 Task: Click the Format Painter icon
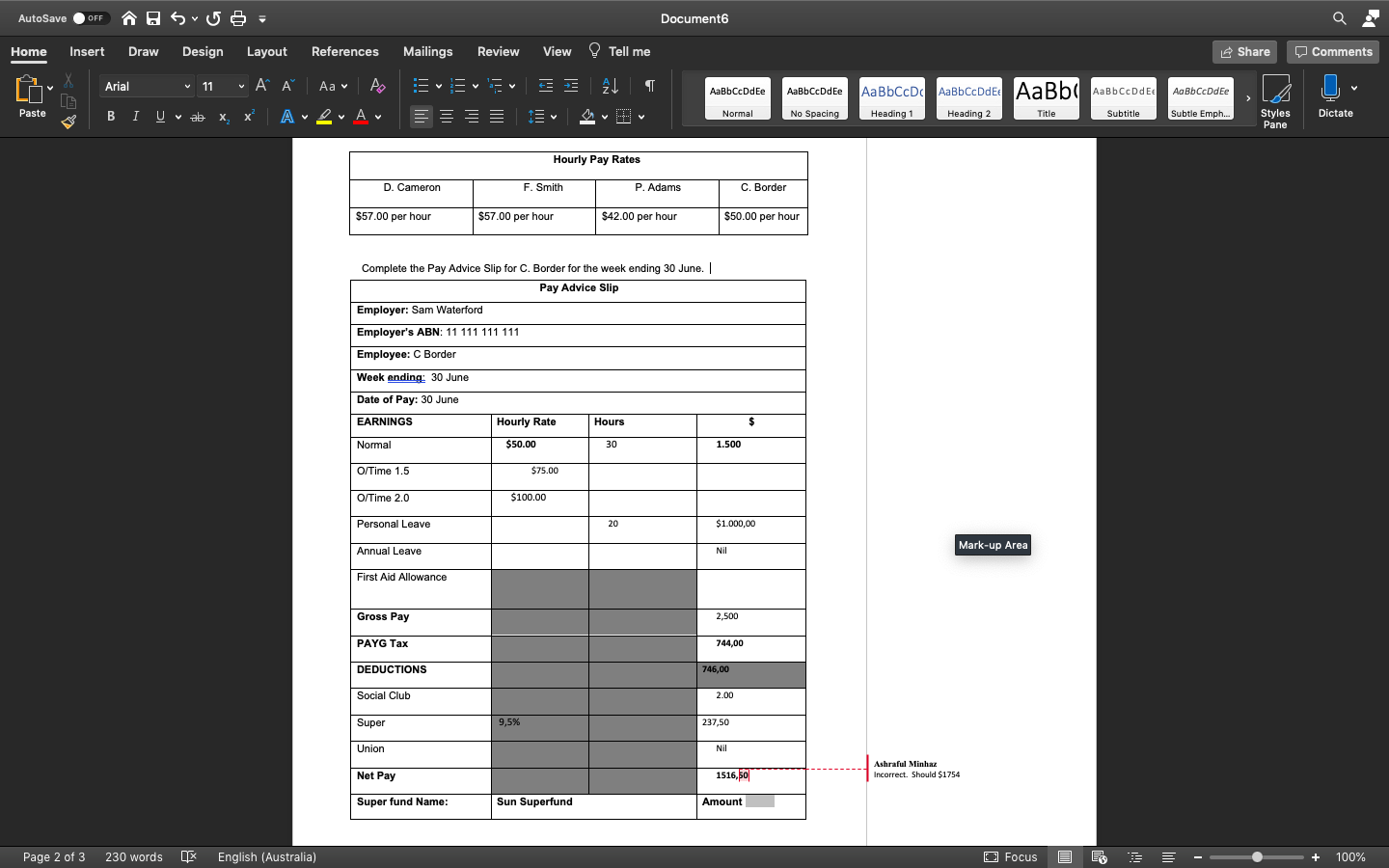(x=68, y=122)
